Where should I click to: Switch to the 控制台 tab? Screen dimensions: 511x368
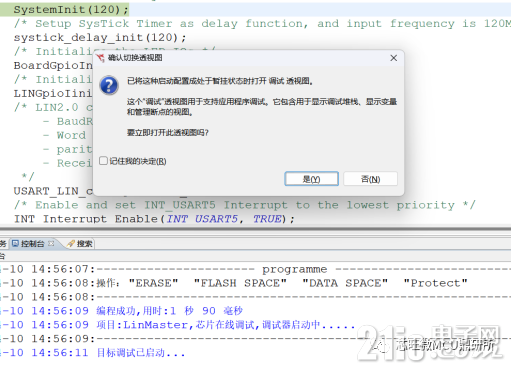32,244
